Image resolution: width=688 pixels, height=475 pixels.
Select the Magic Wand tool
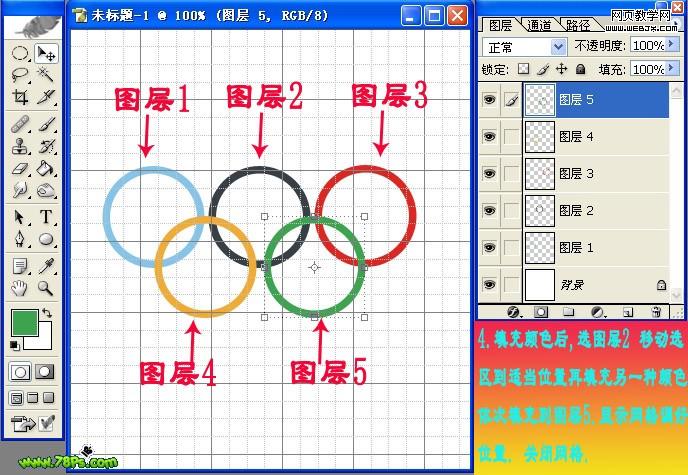46,75
